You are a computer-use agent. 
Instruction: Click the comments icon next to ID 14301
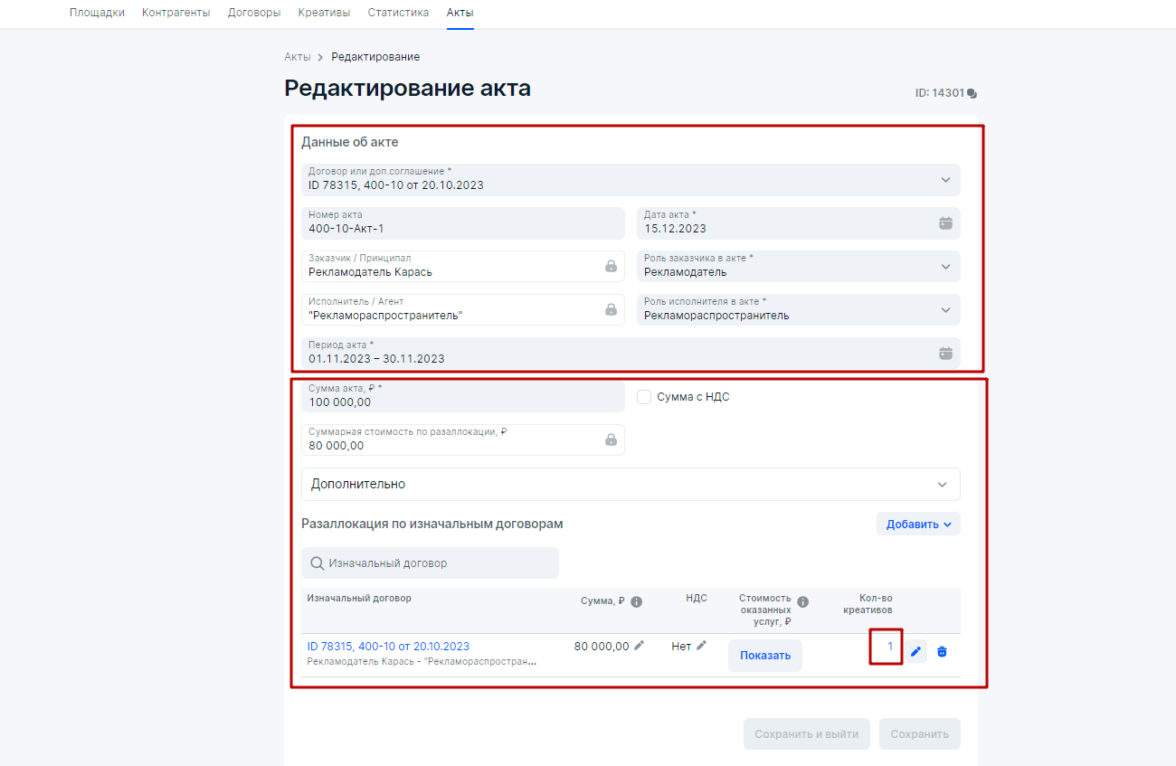coord(972,94)
